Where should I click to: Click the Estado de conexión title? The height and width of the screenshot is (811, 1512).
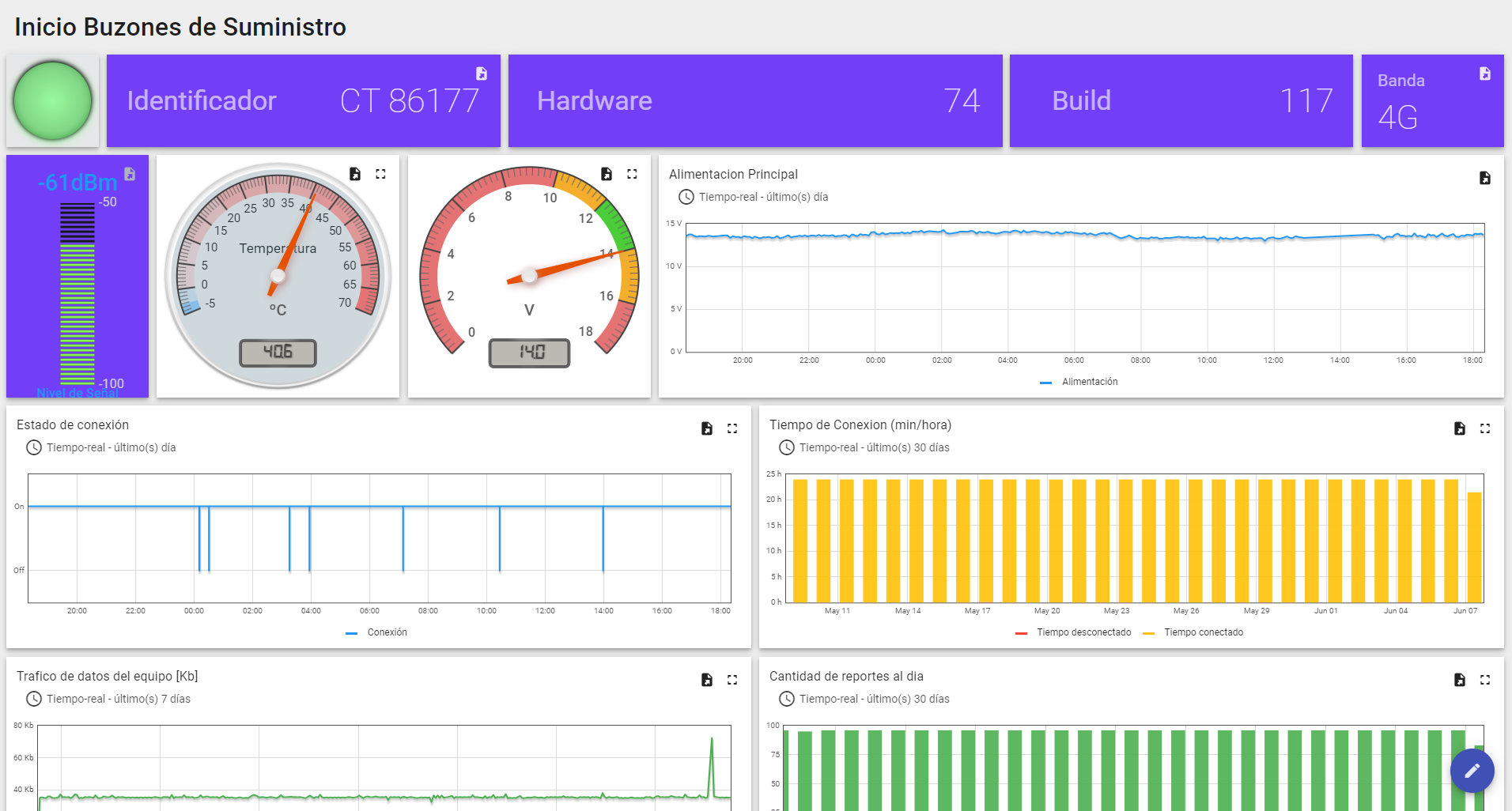point(73,425)
